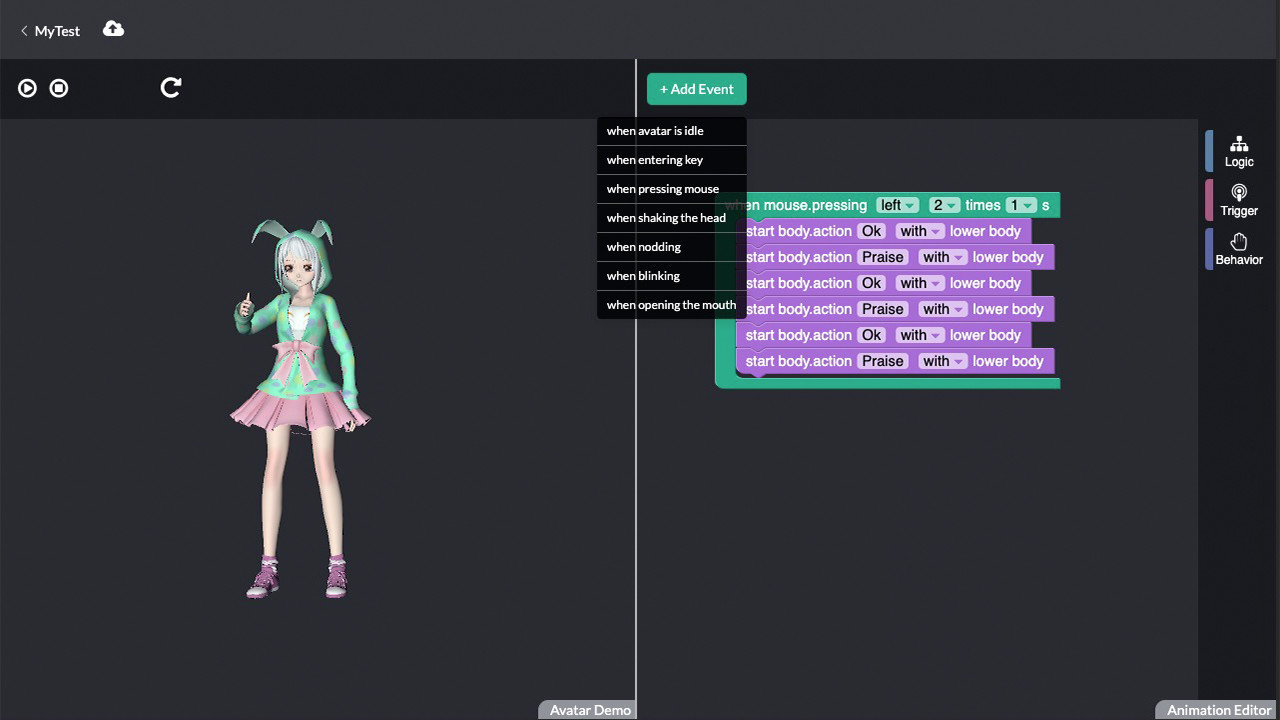
Task: Open the mouse button dropdown showing left
Action: (897, 205)
